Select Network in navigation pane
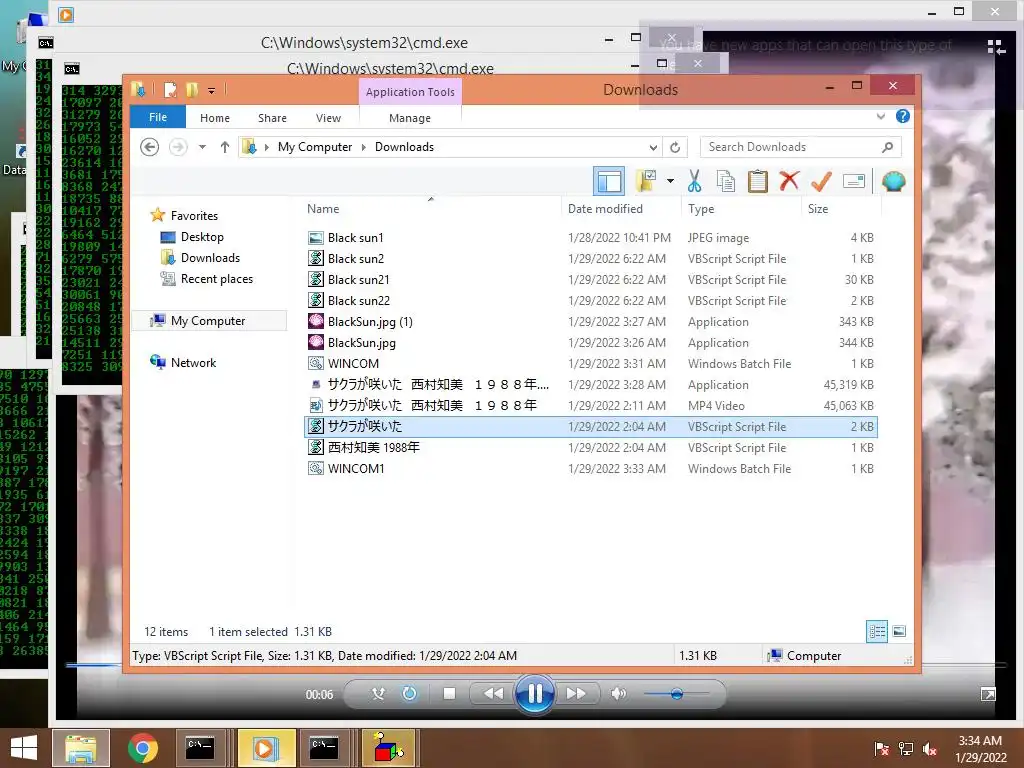Image resolution: width=1024 pixels, height=768 pixels. tap(193, 362)
